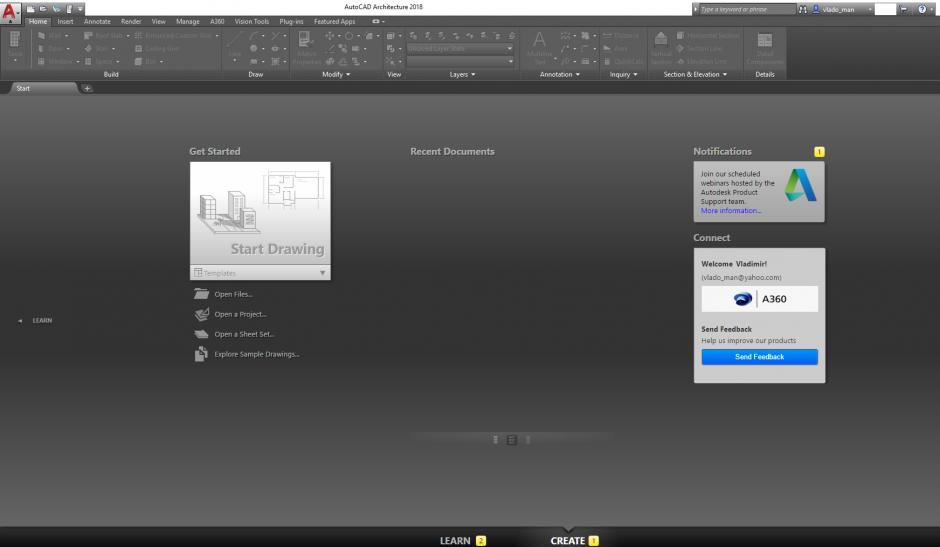Click the keyword search input field
Viewport: 940px width, 547px height.
[x=748, y=9]
